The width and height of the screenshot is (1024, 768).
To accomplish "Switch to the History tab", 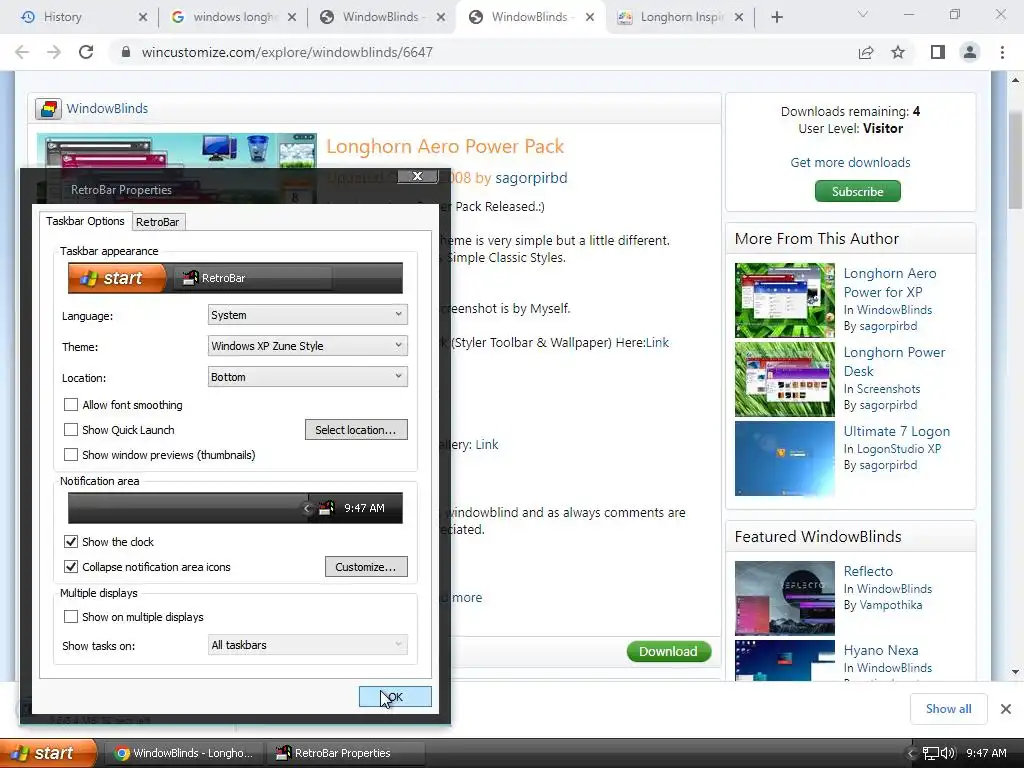I will (77, 17).
